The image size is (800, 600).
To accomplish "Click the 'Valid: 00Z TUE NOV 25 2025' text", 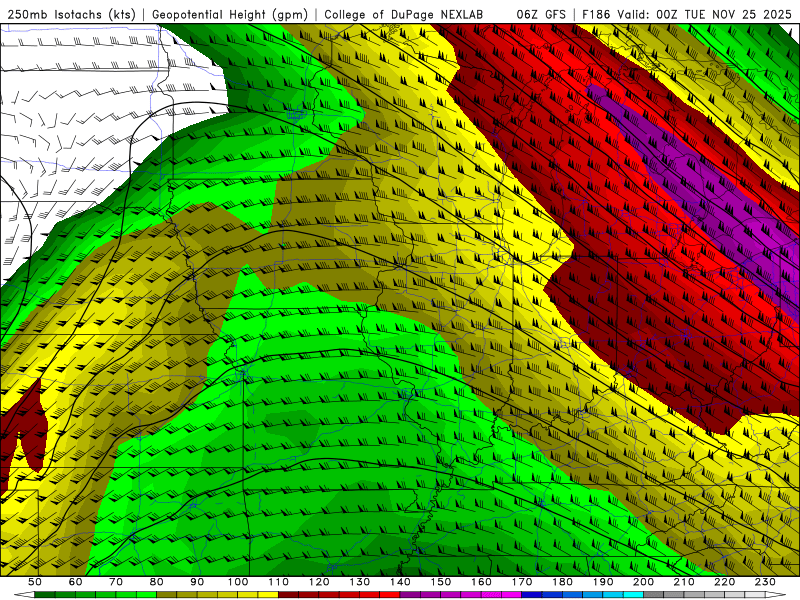I will coord(705,14).
